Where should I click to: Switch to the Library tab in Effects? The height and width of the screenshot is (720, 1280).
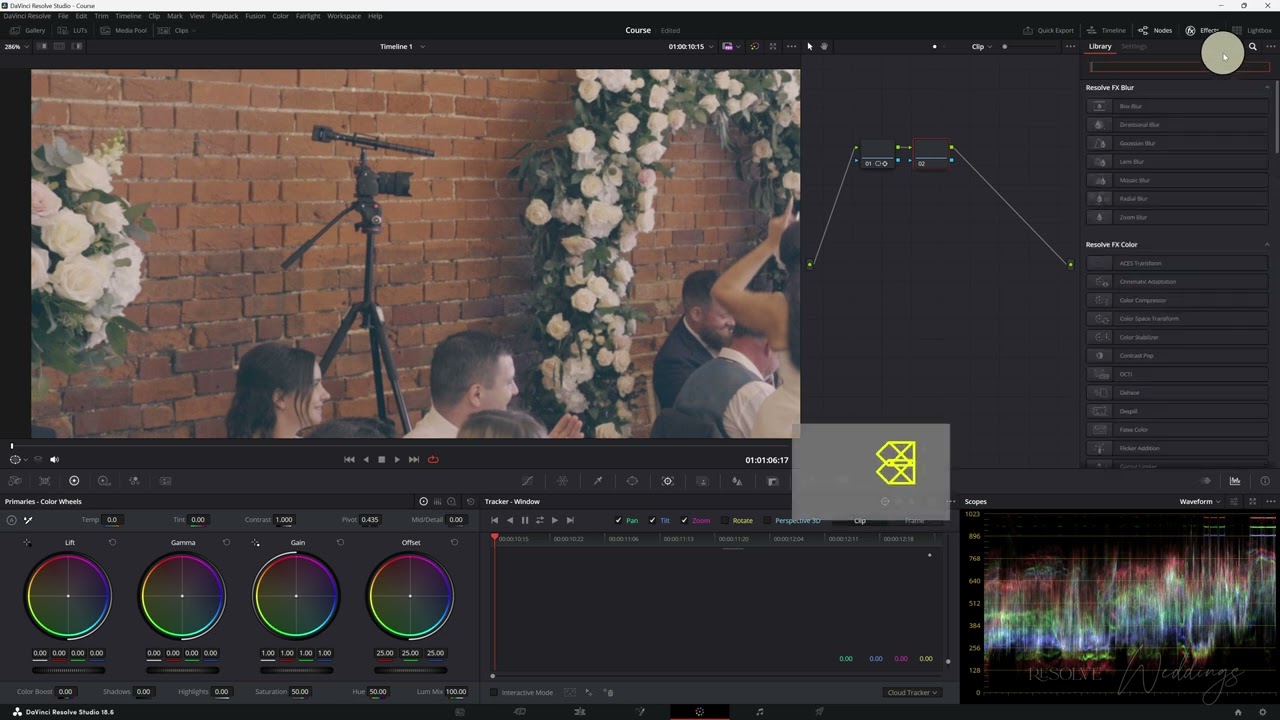[x=1100, y=46]
